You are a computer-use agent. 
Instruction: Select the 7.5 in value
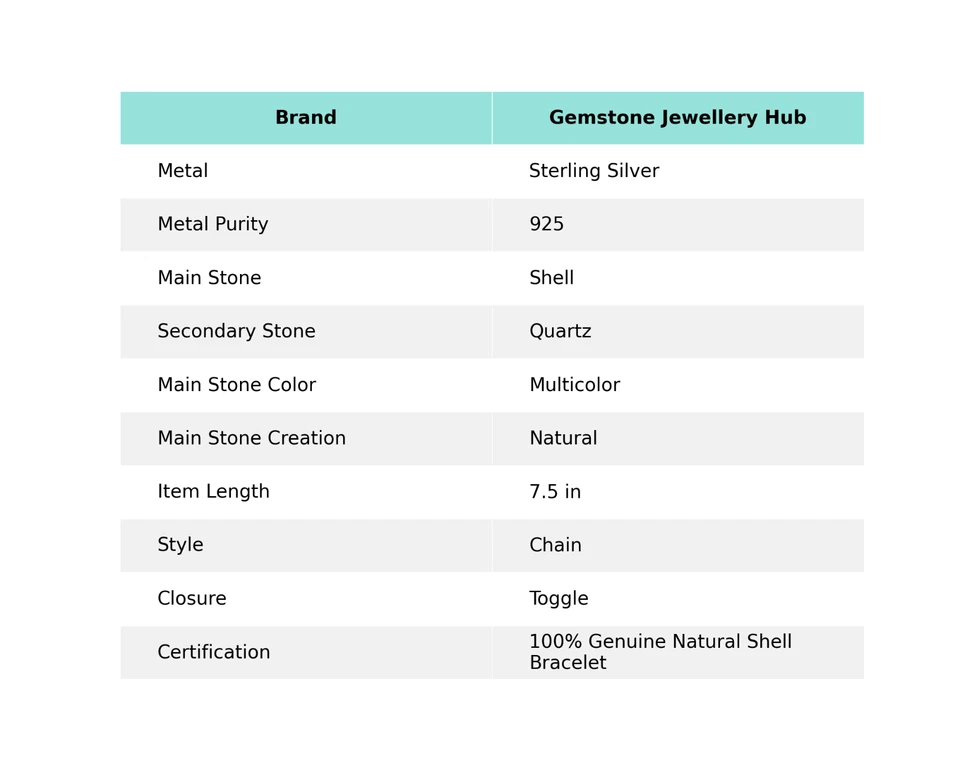[555, 493]
